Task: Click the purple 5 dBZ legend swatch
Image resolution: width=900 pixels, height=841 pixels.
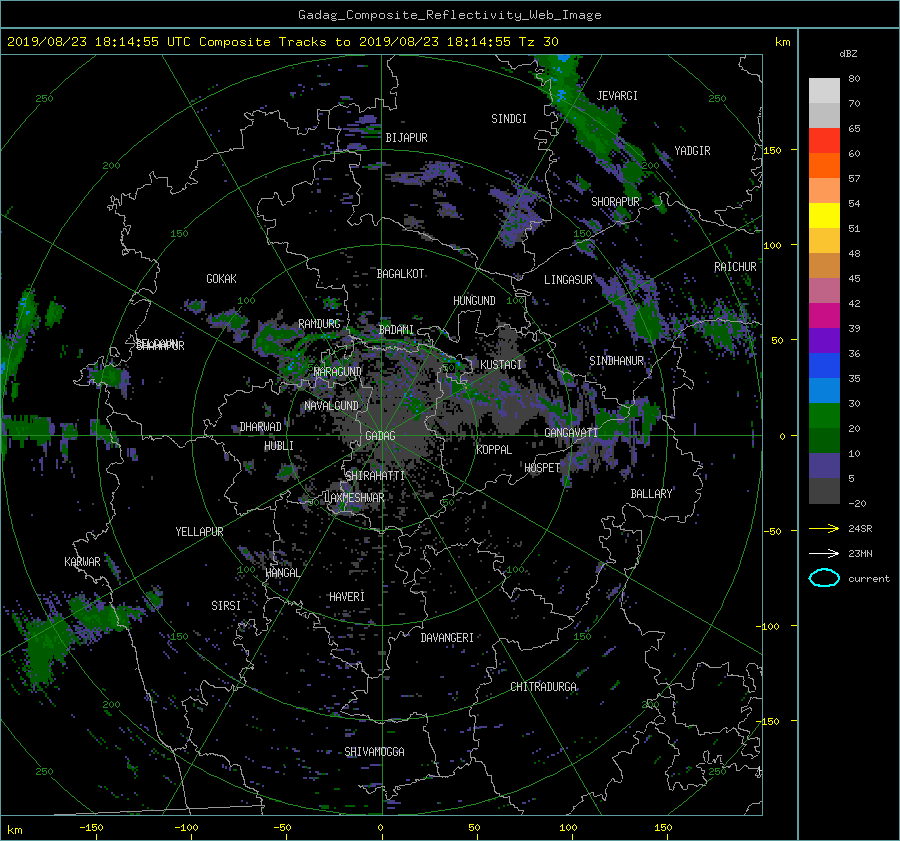Action: [x=824, y=466]
